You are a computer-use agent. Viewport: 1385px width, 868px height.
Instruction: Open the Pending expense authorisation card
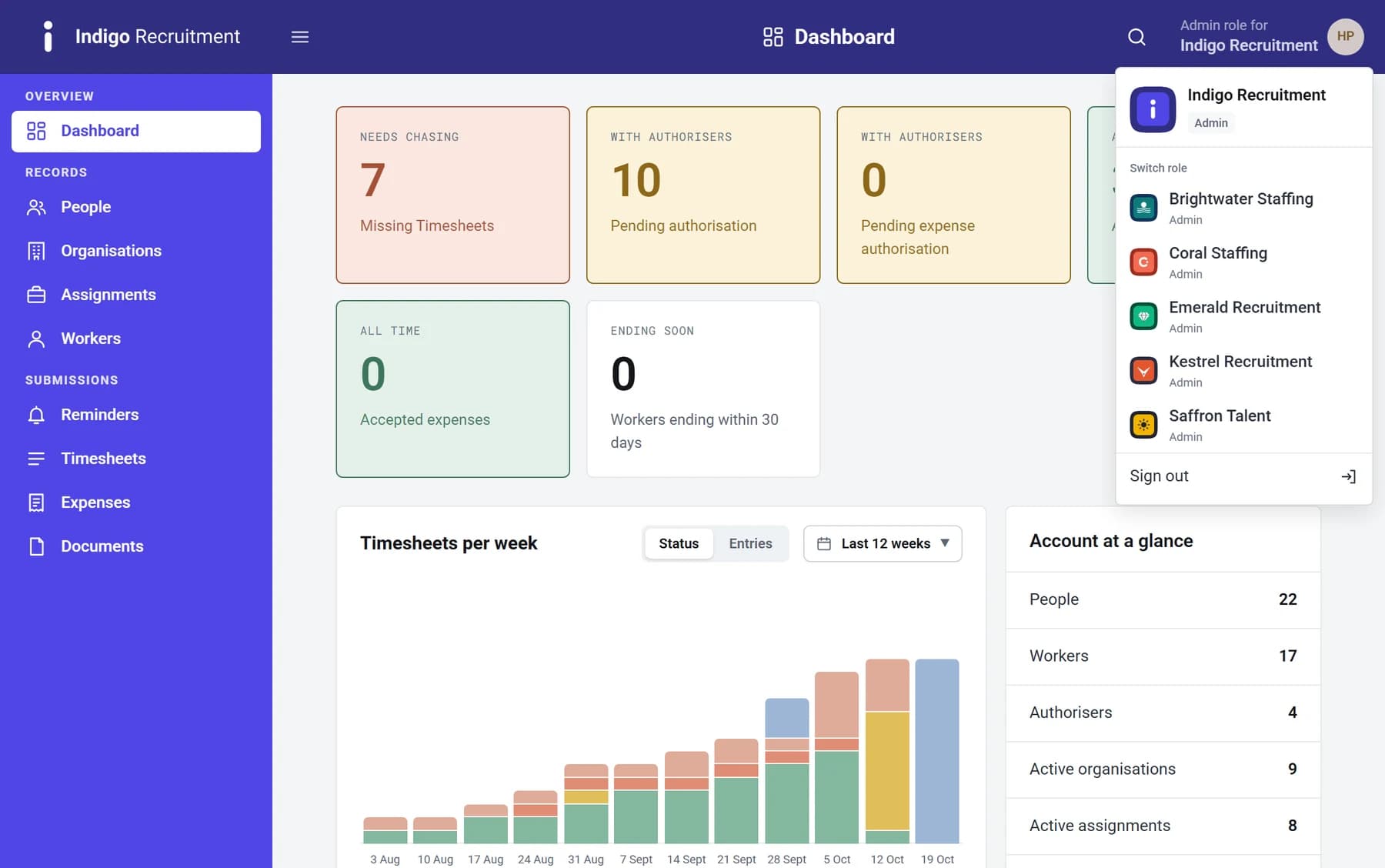(954, 195)
